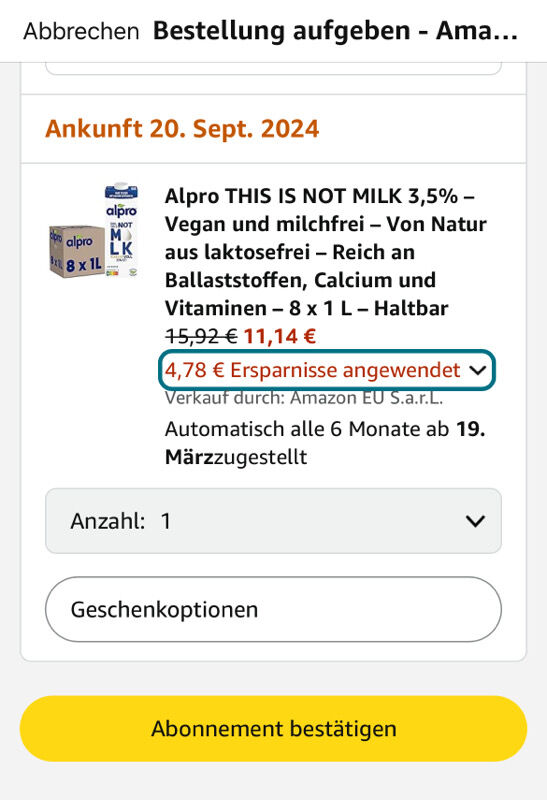Click Verkauf durch Amazon EU S.a.r.L. text

304,398
